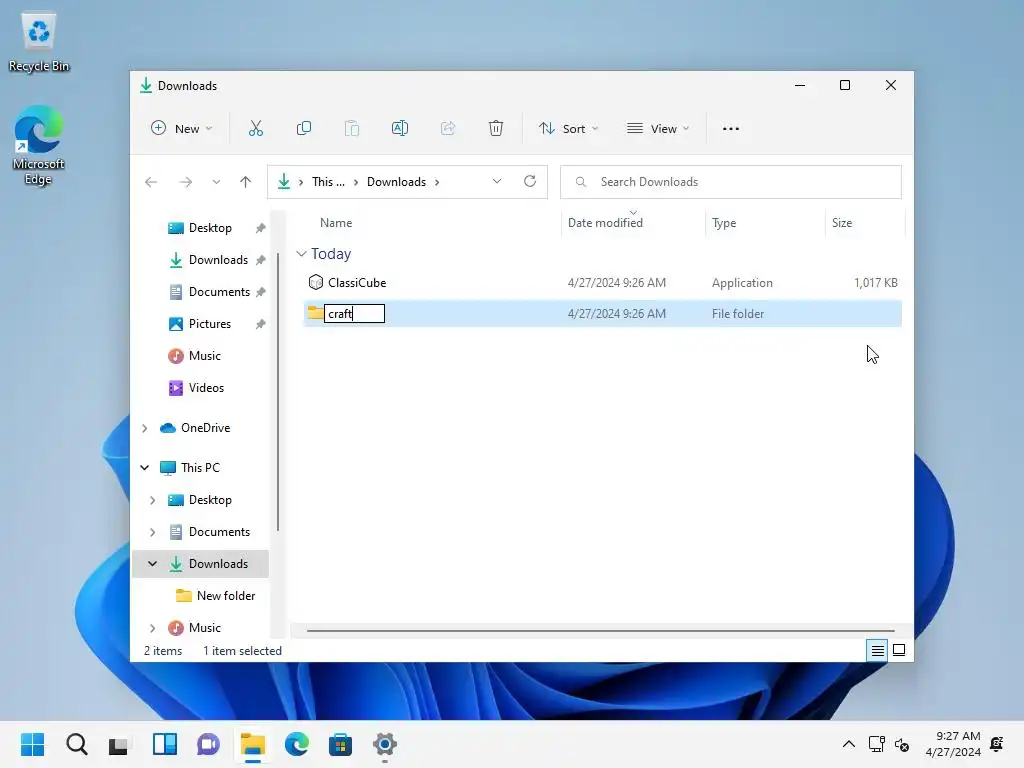The width and height of the screenshot is (1024, 768).
Task: Click the Search Downloads field
Action: [x=731, y=182]
